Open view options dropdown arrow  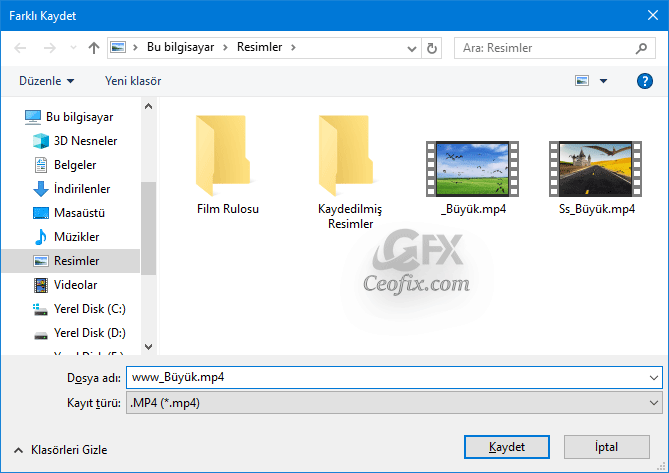click(603, 81)
